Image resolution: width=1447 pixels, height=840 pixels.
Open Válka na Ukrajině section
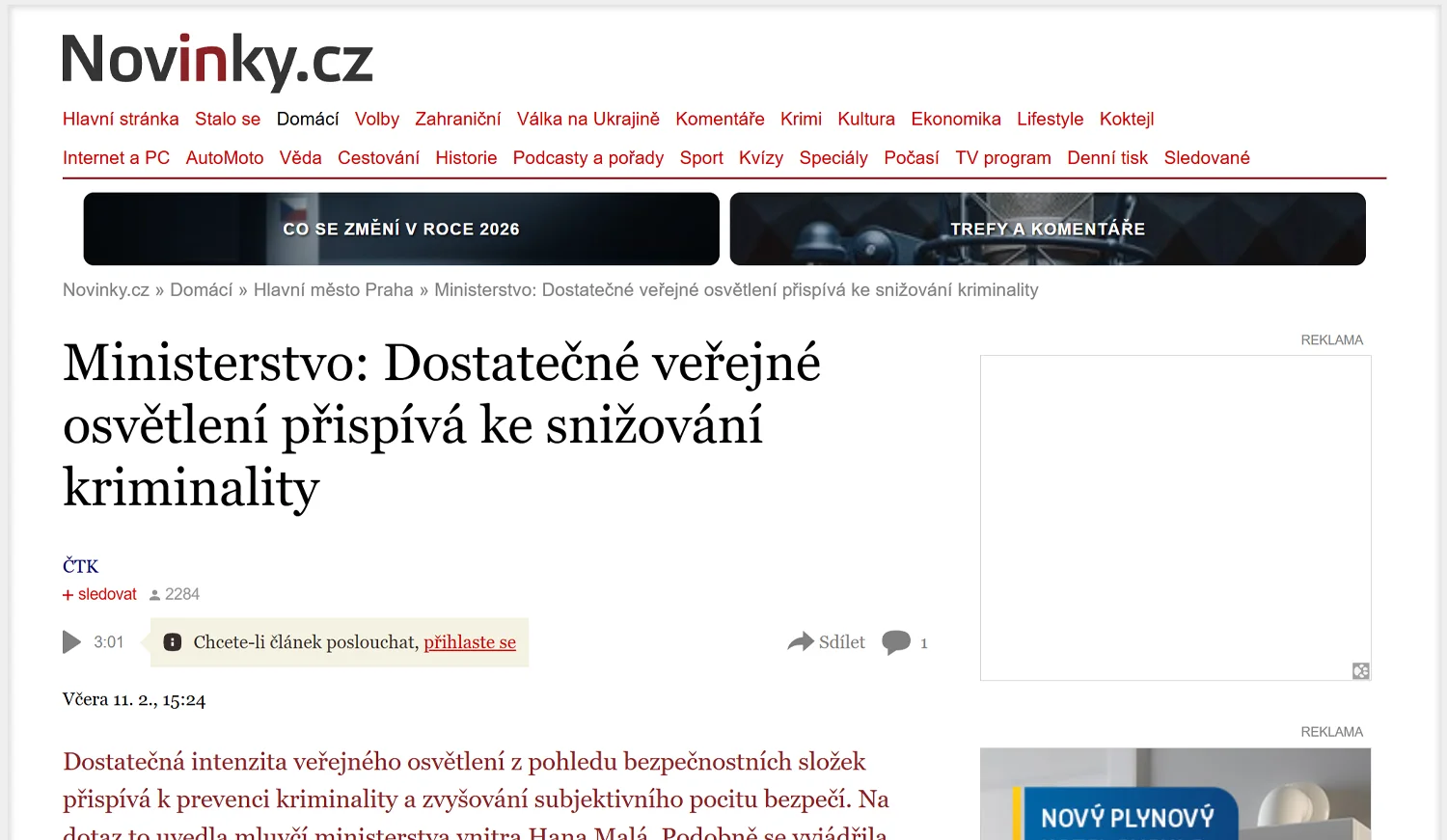click(x=587, y=119)
